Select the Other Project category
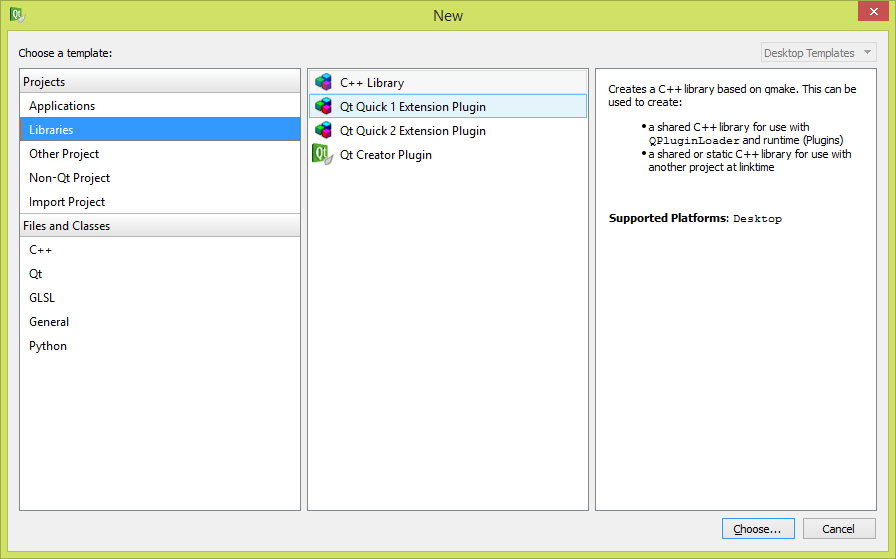 click(x=160, y=154)
